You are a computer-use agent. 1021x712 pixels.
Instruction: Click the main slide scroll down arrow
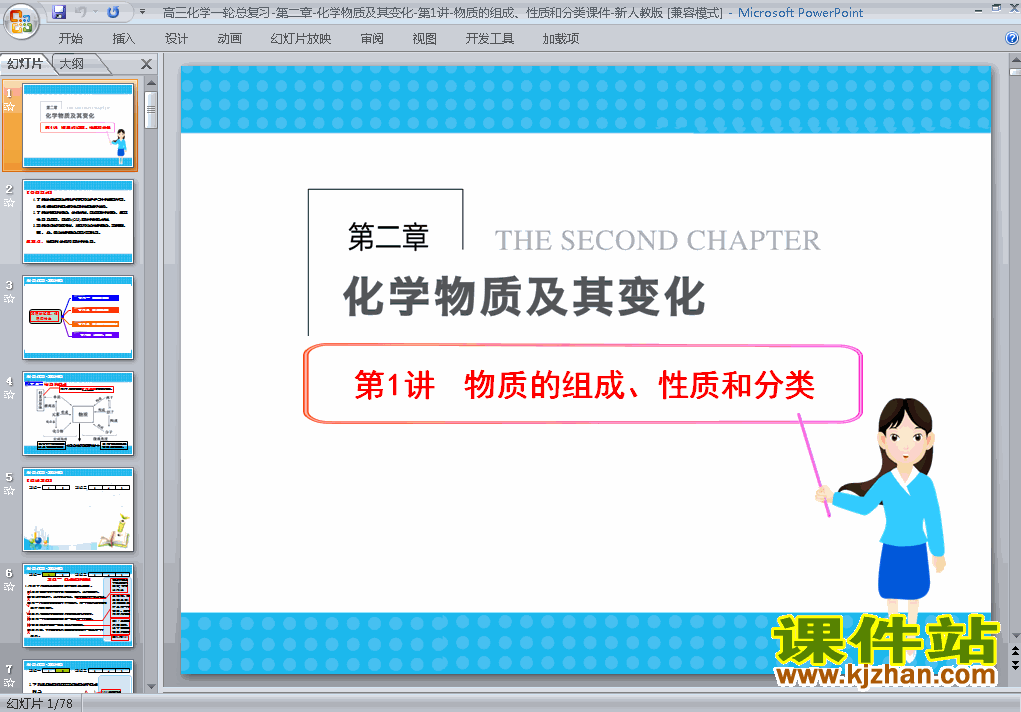pyautogui.click(x=1015, y=635)
